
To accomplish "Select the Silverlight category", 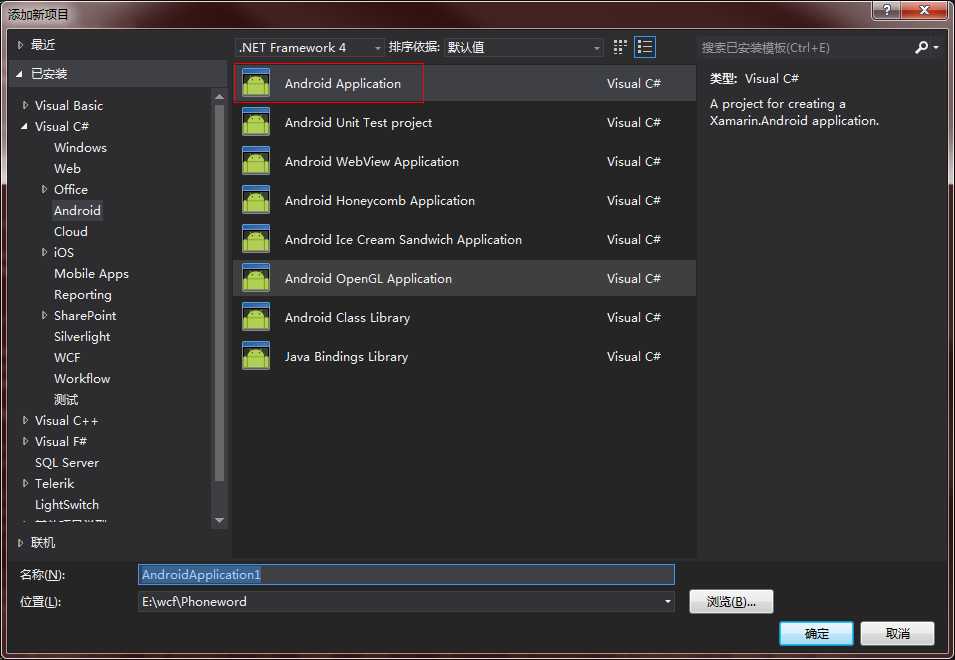I will point(82,337).
